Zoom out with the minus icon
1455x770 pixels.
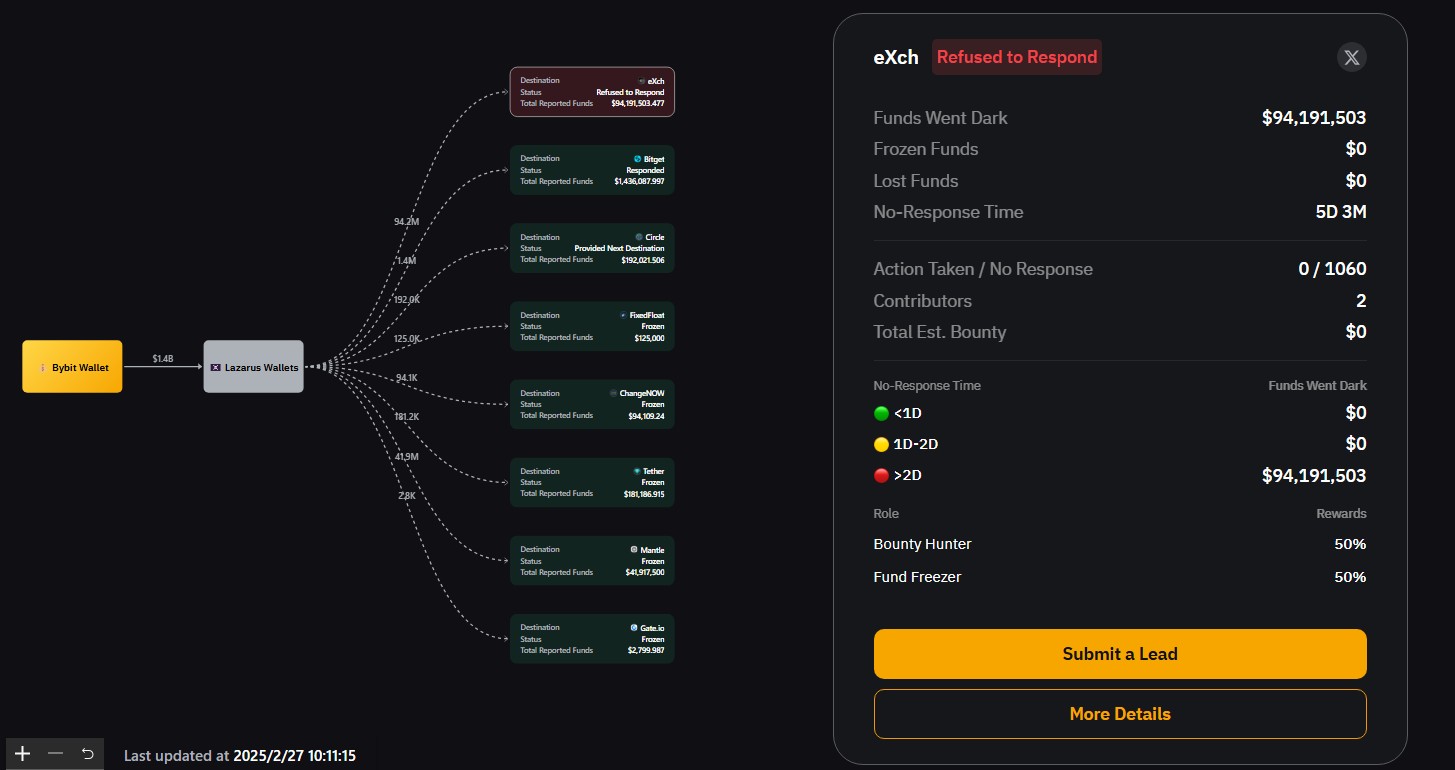56,753
